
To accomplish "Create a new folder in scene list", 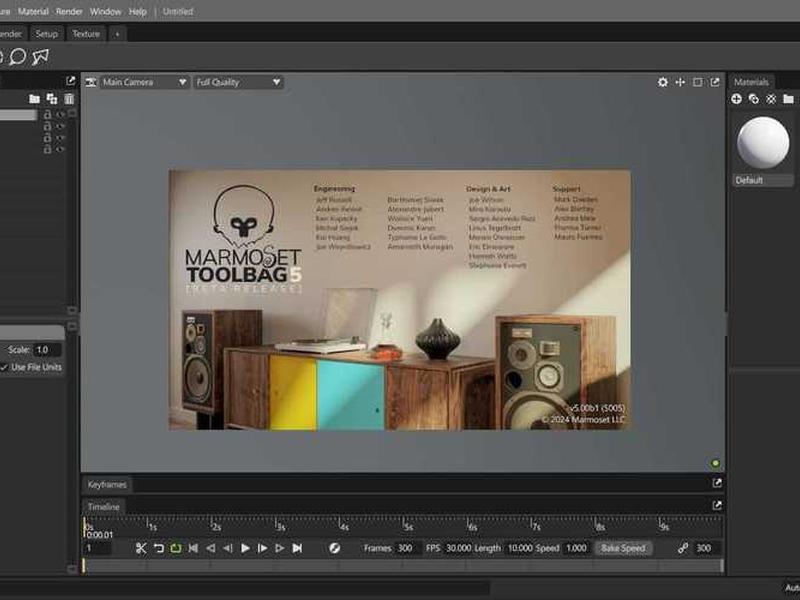I will point(34,98).
